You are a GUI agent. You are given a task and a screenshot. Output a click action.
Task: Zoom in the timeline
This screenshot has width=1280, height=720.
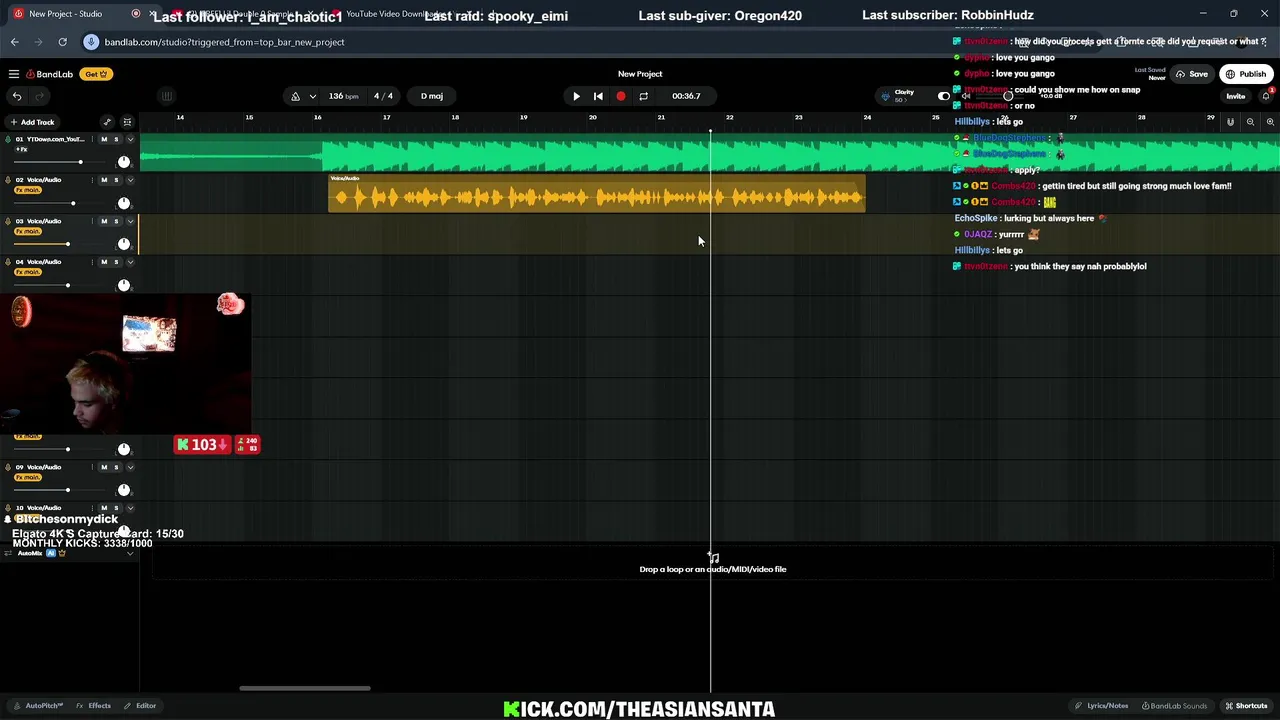click(x=1270, y=122)
